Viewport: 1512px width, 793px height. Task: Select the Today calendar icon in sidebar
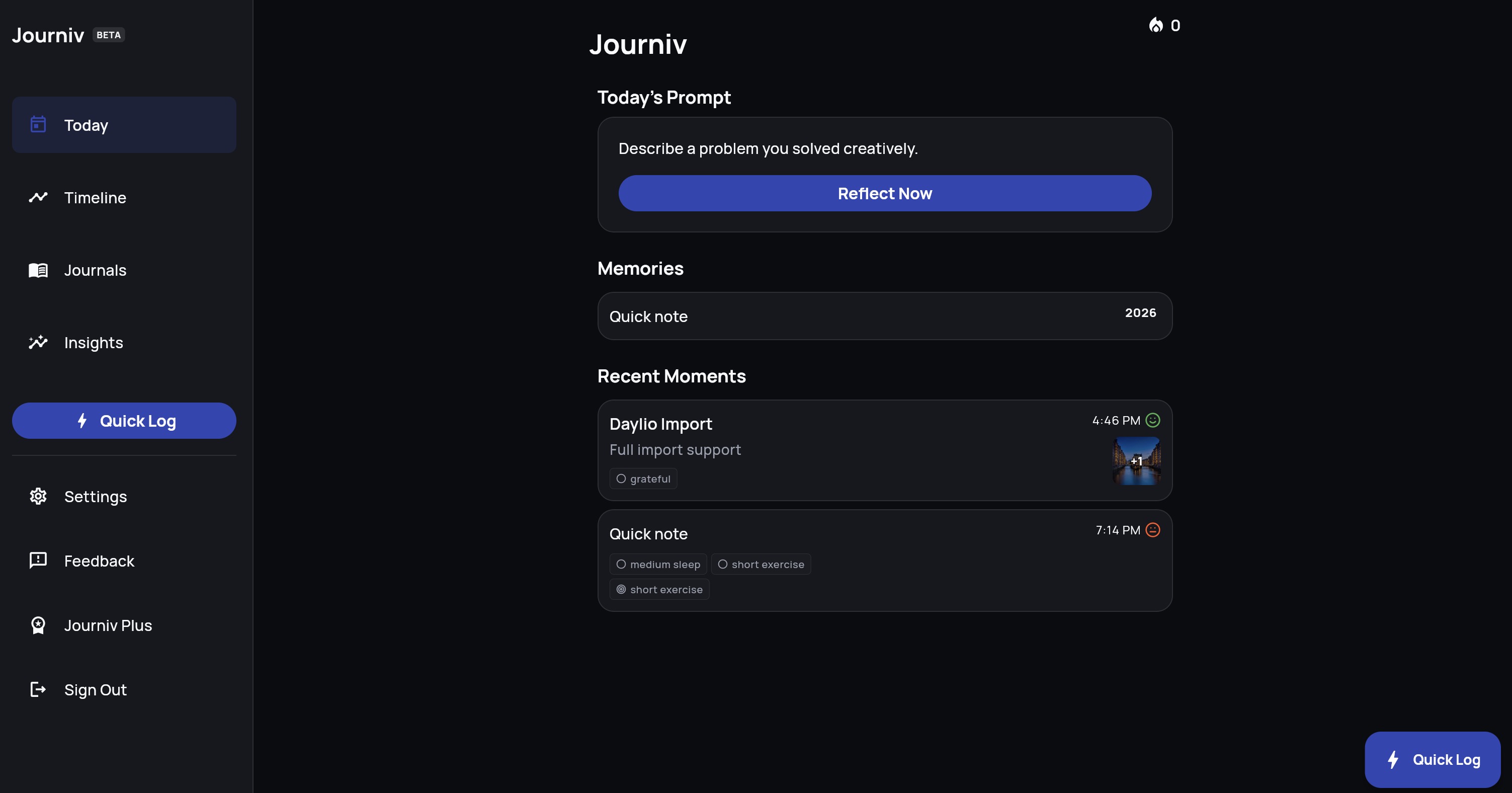[38, 124]
